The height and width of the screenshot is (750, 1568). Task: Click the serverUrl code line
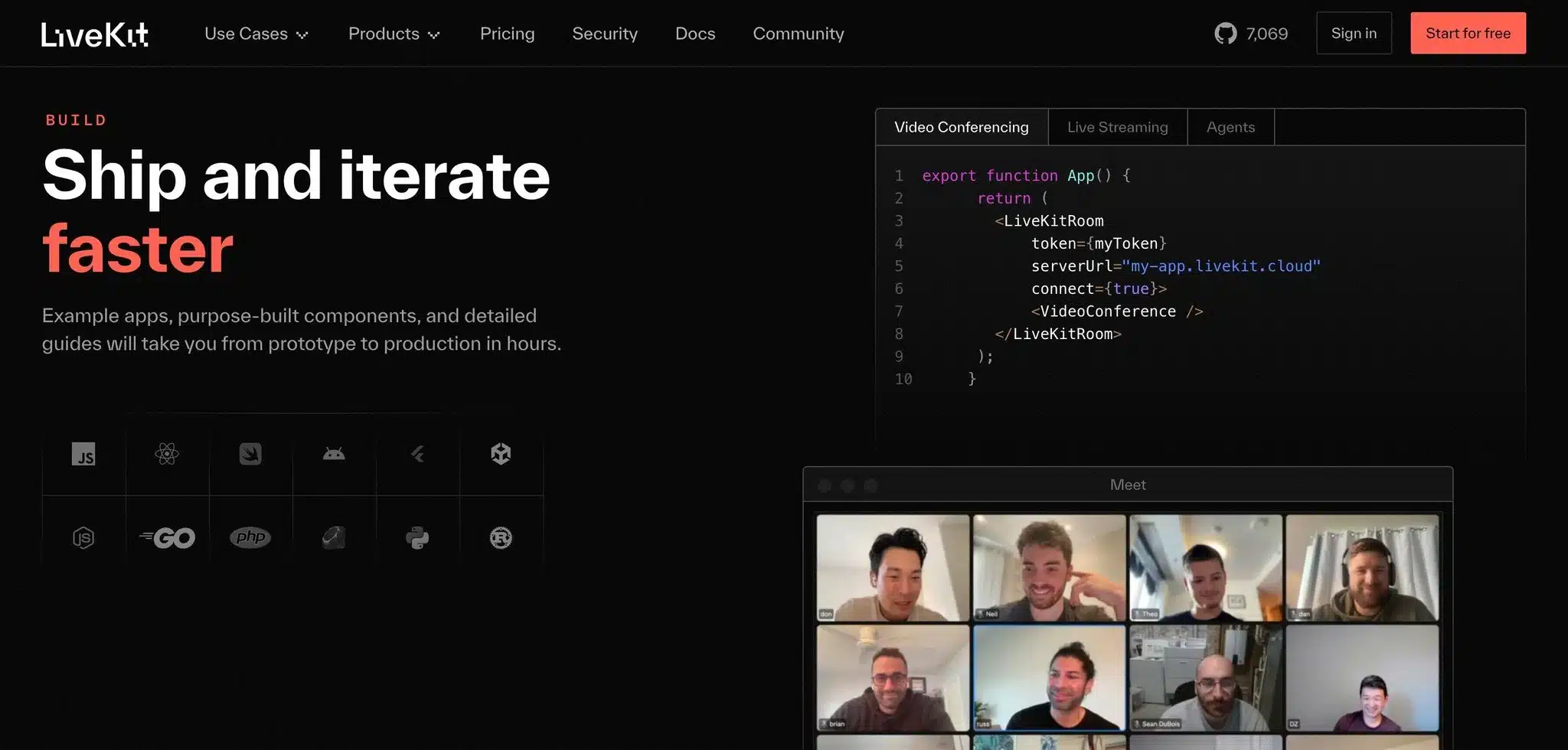1176,266
